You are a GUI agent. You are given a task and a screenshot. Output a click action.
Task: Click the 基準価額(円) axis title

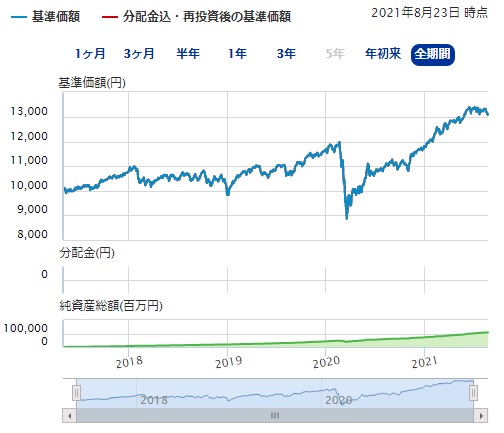click(x=92, y=83)
